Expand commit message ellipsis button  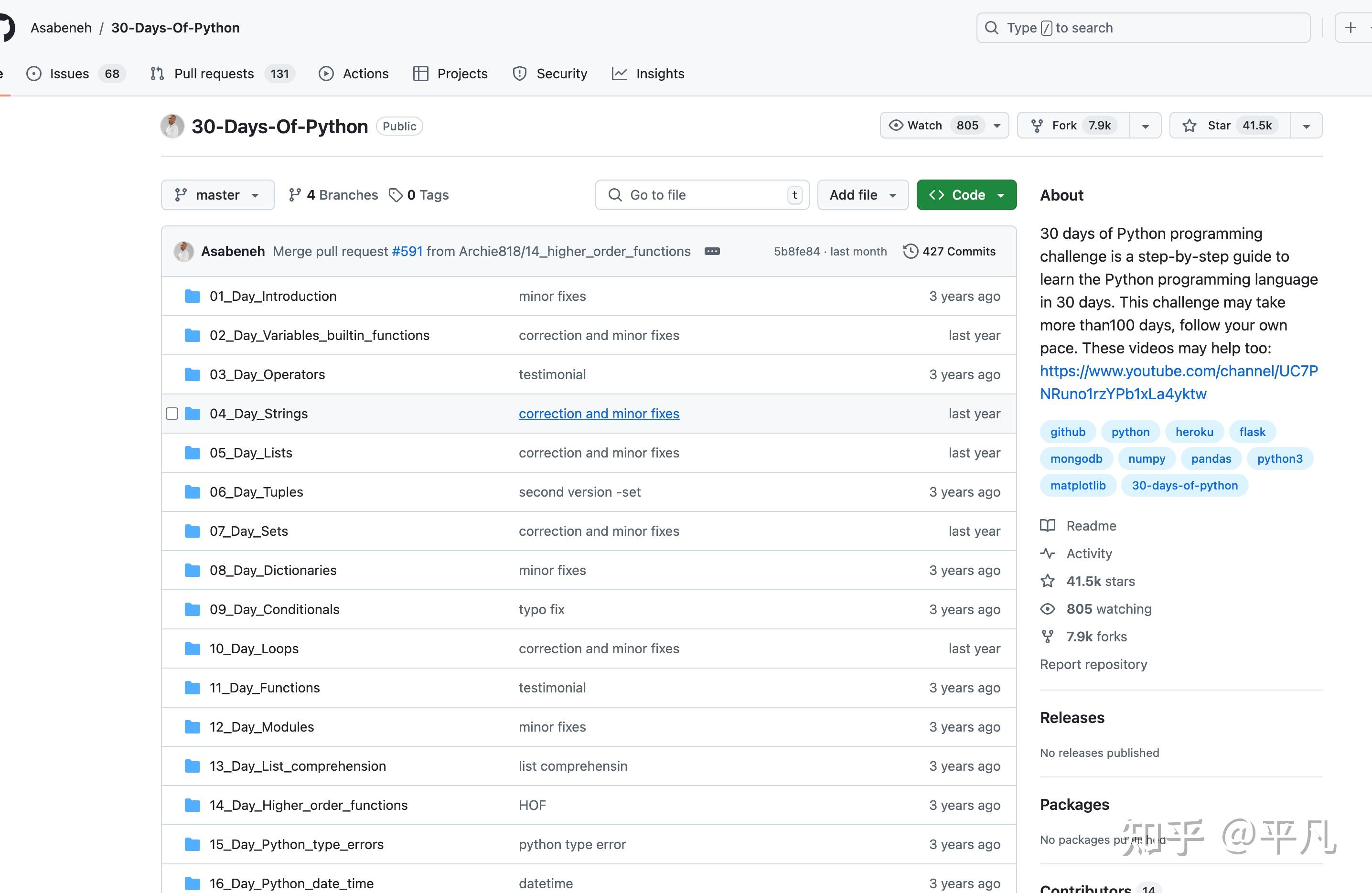pyautogui.click(x=712, y=251)
